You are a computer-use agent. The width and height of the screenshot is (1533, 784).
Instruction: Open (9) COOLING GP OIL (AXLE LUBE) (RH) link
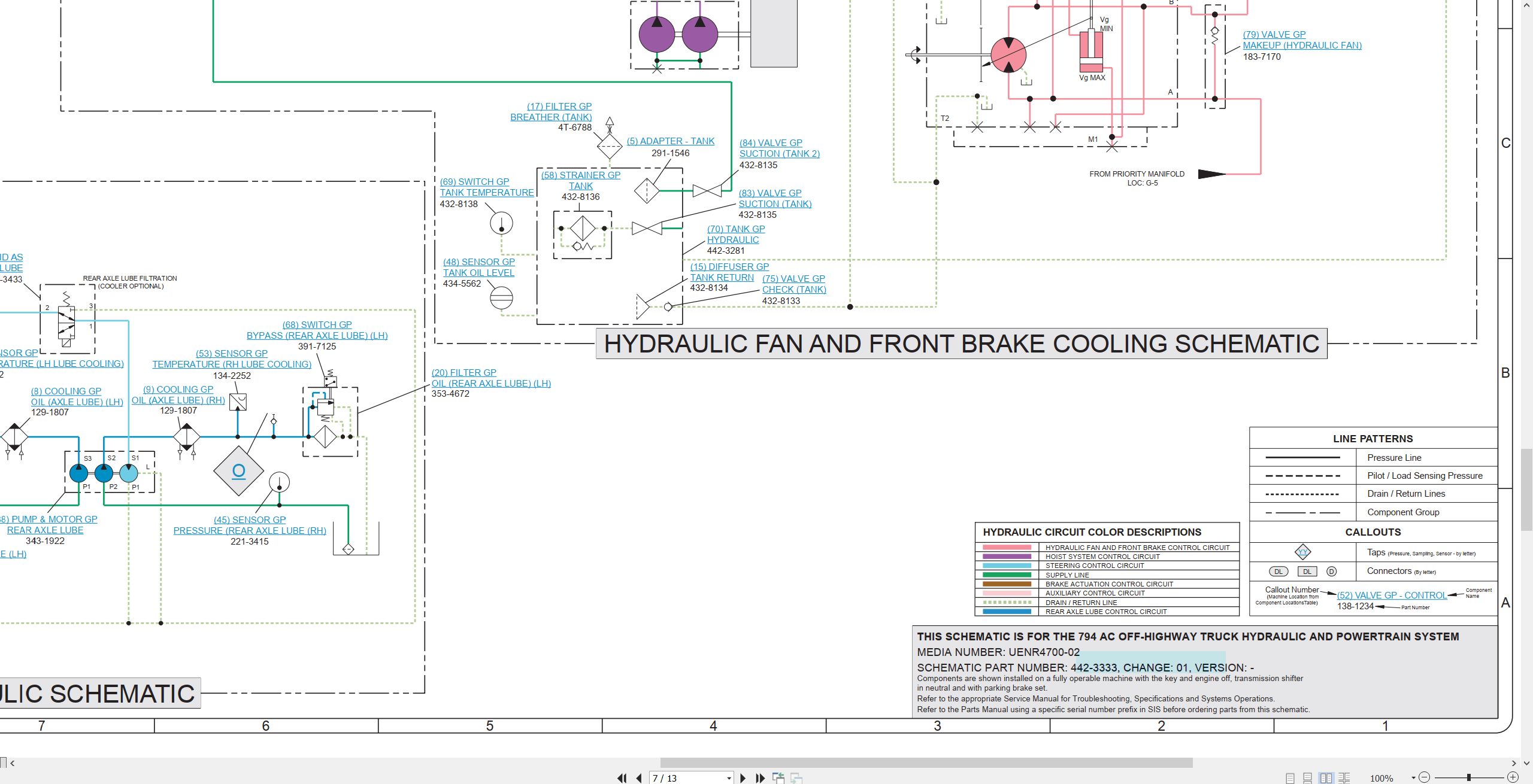[x=178, y=394]
